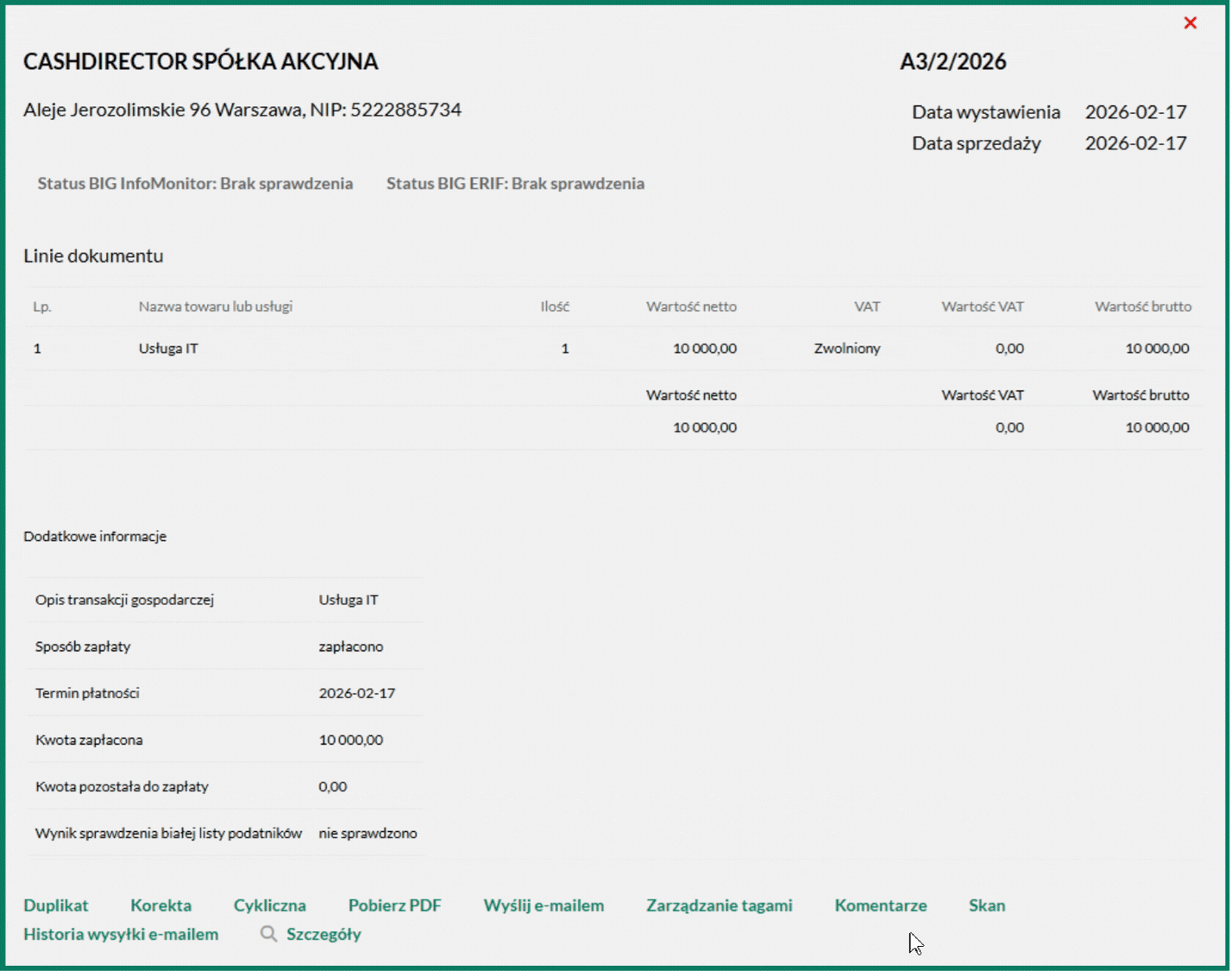Click company name CASHDIRECTOR SPÓŁKA AKCYJNA

coord(200,61)
